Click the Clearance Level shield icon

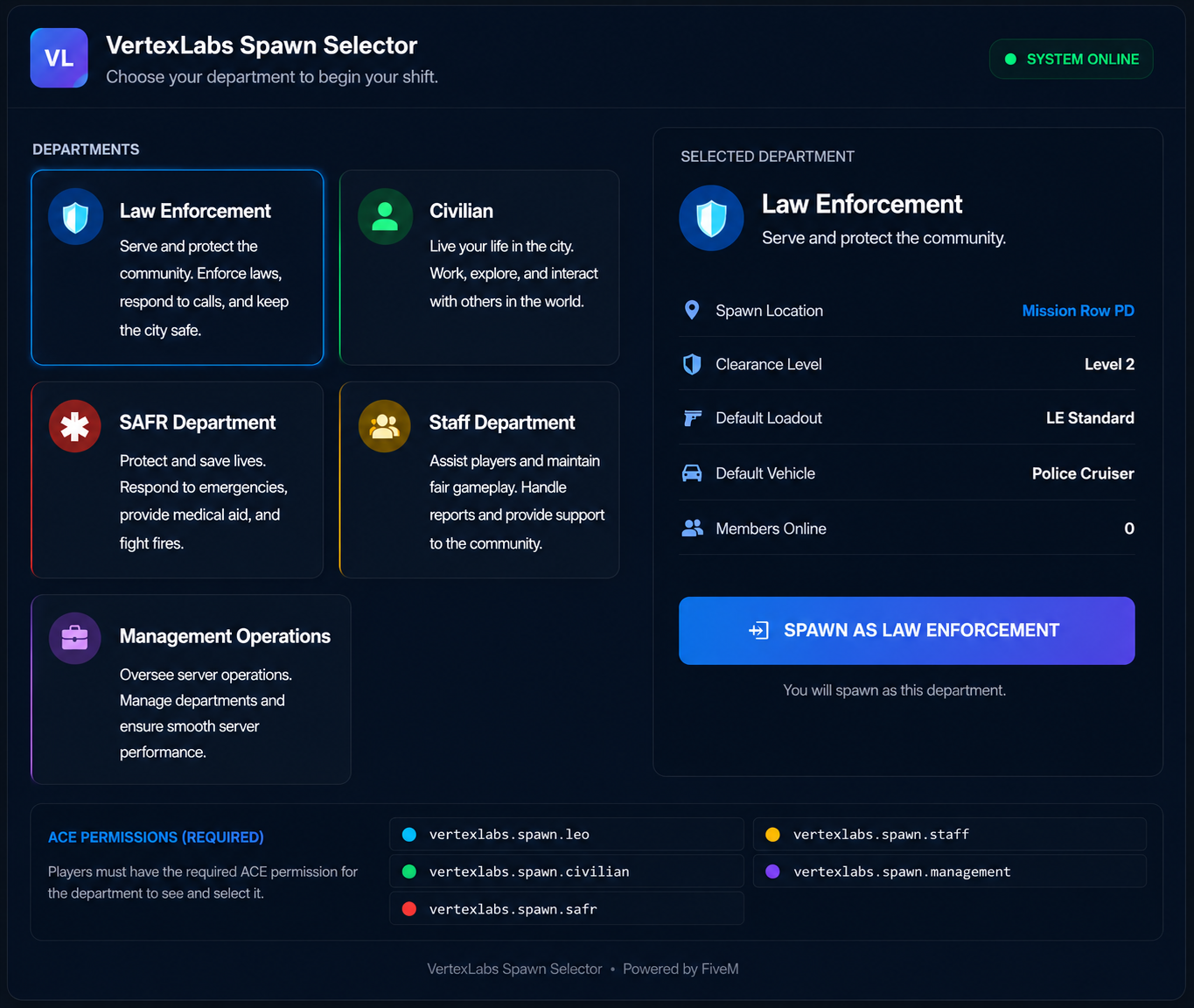click(x=692, y=364)
